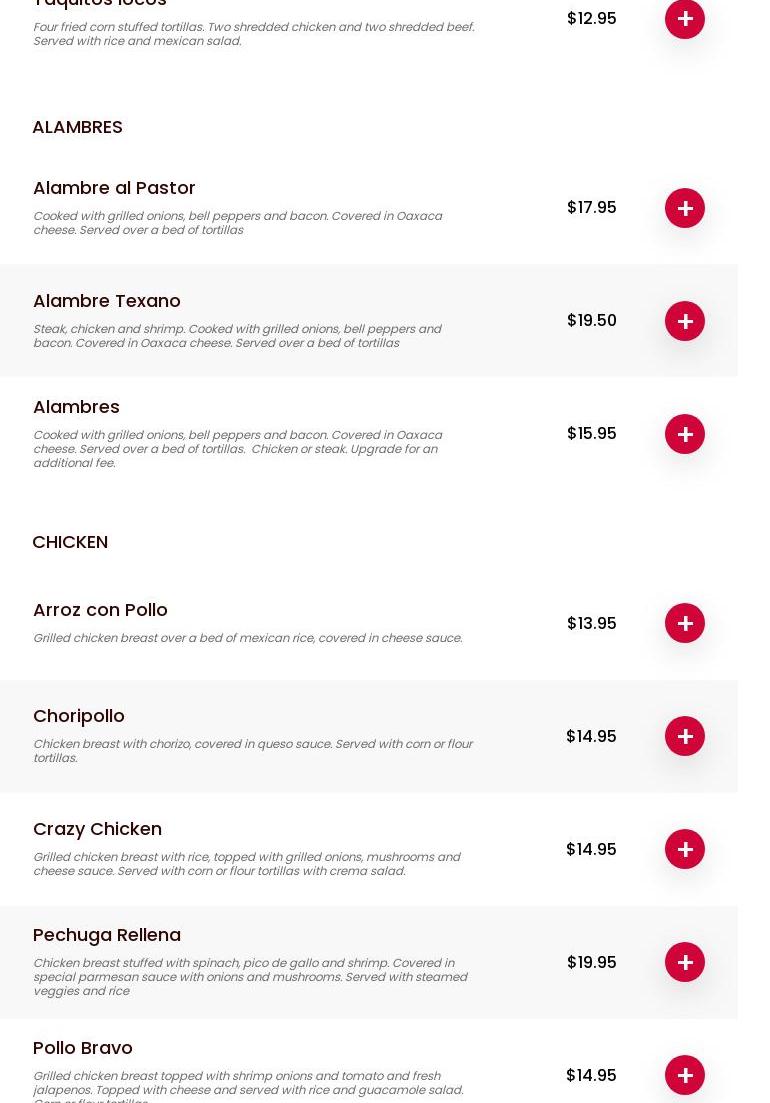Image resolution: width=770 pixels, height=1103 pixels.
Task: Tap plus icon for Pollo Bravo
Action: tap(684, 1075)
